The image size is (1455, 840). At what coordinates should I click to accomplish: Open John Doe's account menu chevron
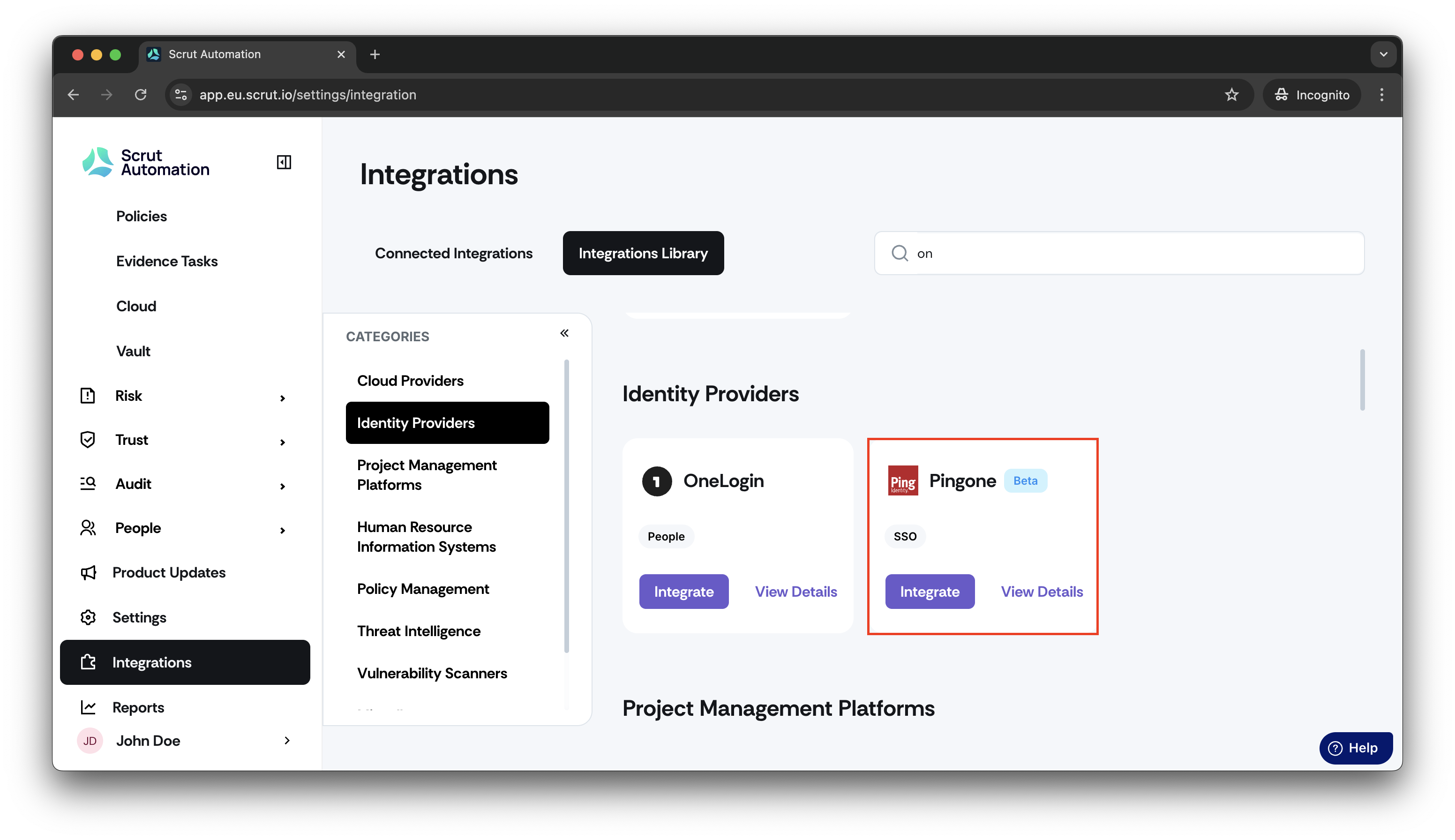287,740
